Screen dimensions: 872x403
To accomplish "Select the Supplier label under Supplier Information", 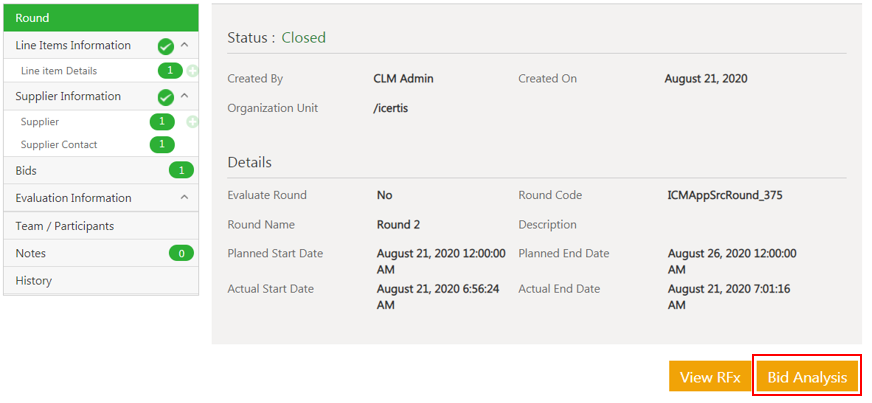I will click(x=40, y=122).
